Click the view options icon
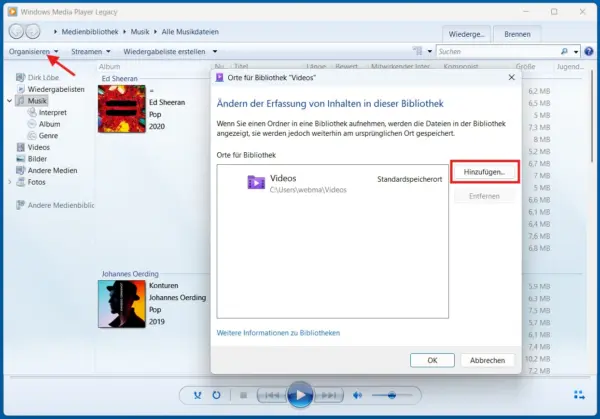 [417, 51]
